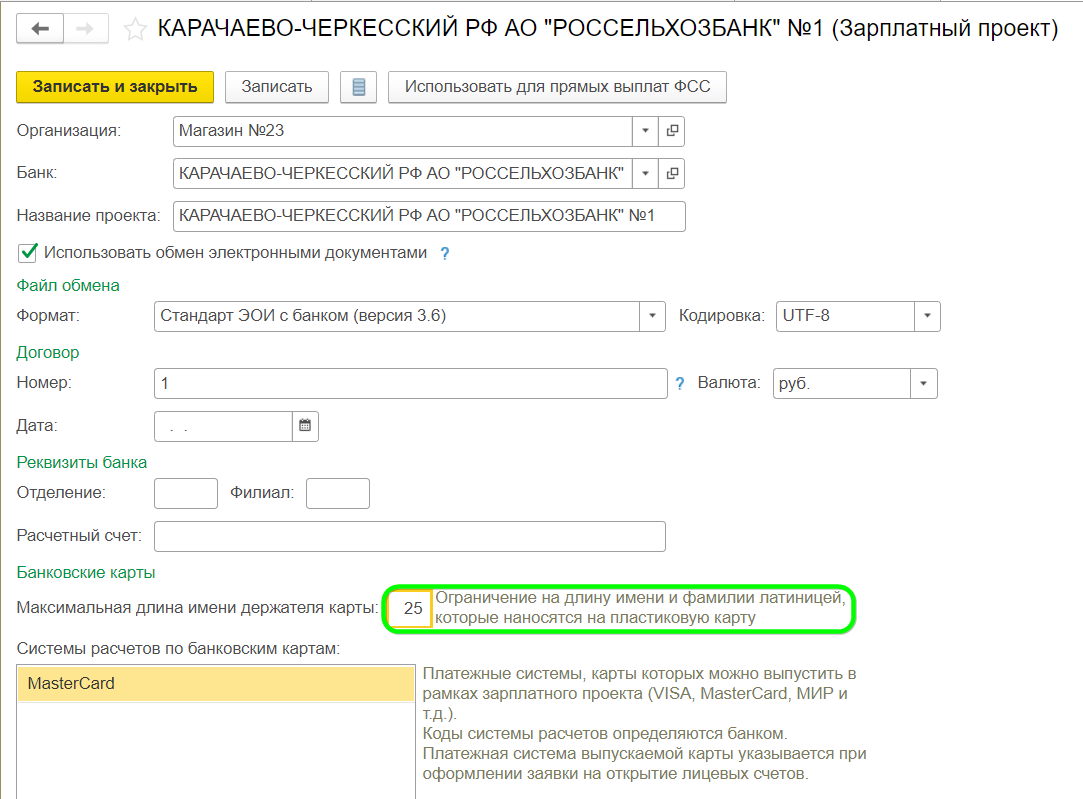Screen dimensions: 1083x799
Task: Click the Кодировка UTF-8 field
Action: tap(845, 316)
